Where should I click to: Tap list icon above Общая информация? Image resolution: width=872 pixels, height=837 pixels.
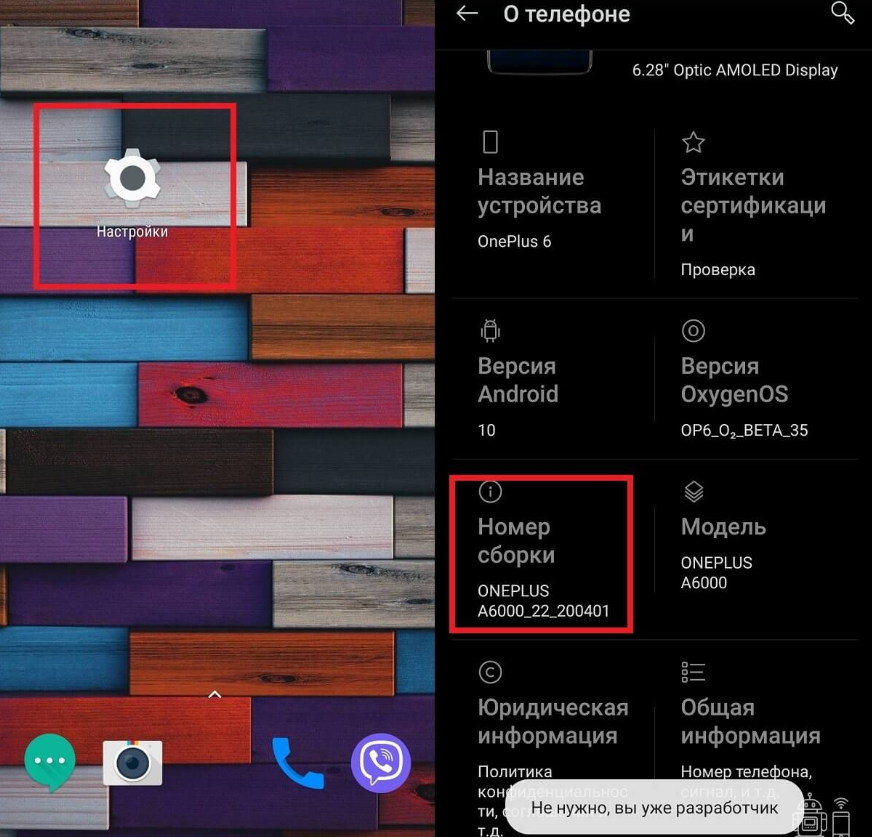coord(693,672)
